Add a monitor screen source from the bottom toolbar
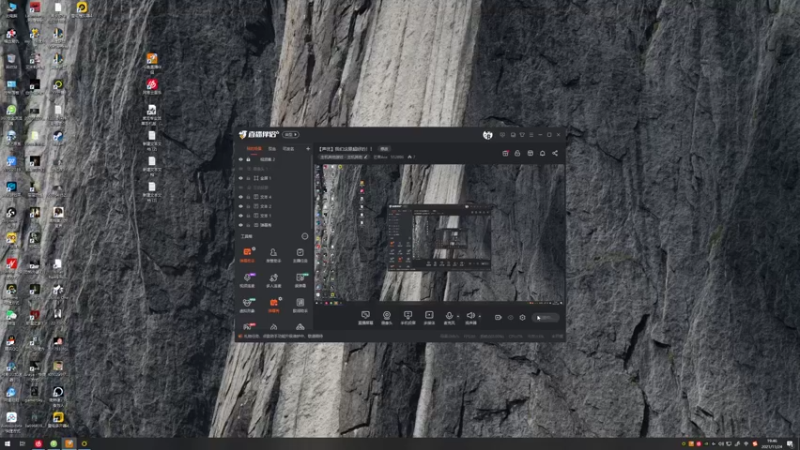The image size is (800, 450). 408,317
